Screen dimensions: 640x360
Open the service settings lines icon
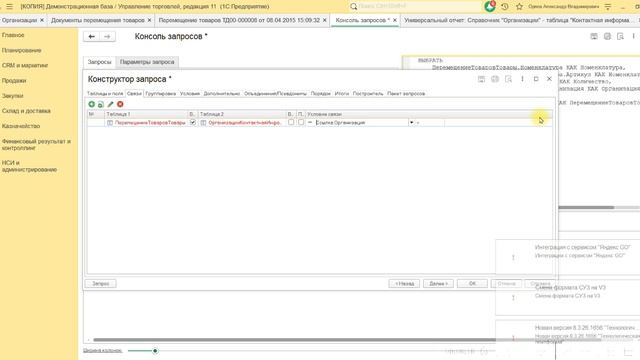[608, 7]
